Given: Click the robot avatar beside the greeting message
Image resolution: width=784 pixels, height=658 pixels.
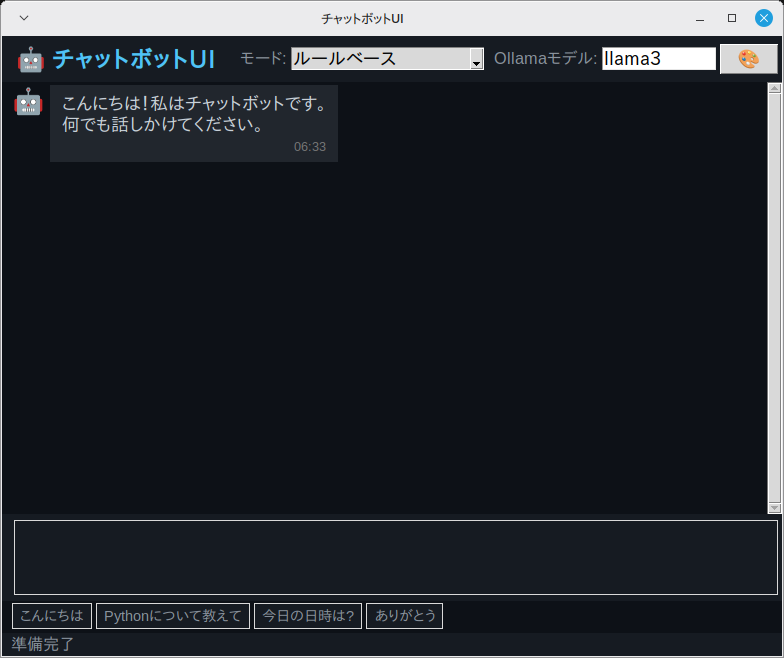Looking at the screenshot, I should 28,102.
